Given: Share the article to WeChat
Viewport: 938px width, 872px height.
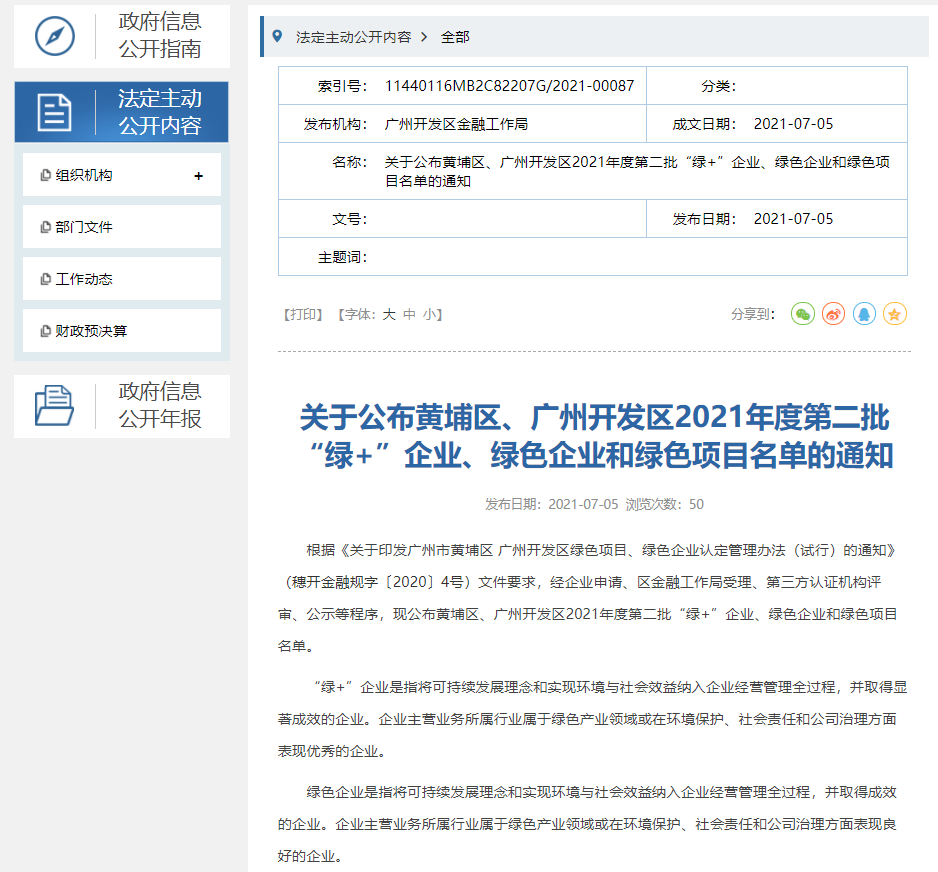Looking at the screenshot, I should click(803, 314).
